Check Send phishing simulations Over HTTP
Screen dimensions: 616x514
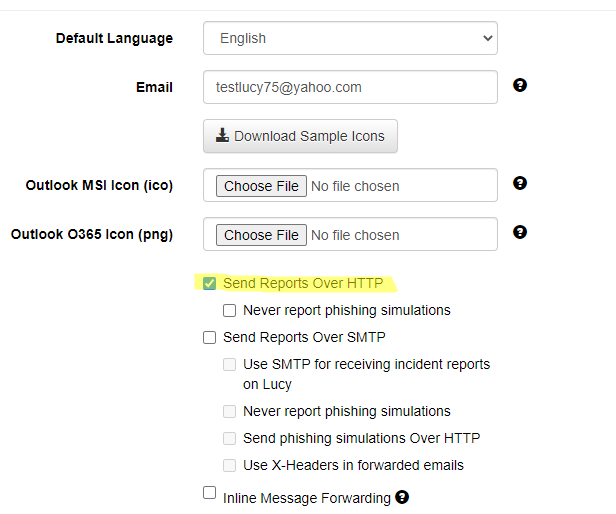click(229, 438)
